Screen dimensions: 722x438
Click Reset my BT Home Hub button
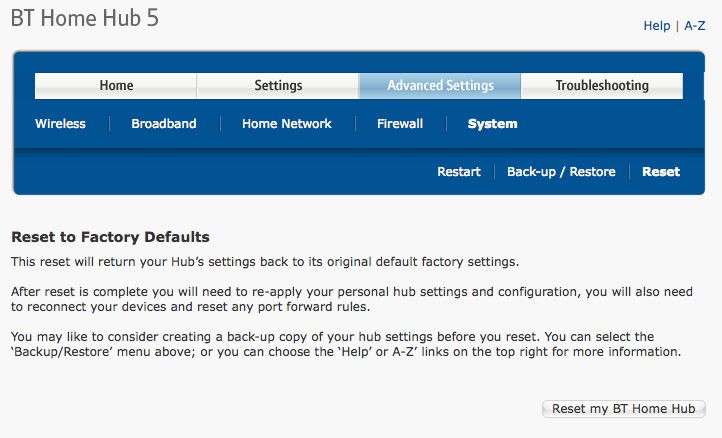pos(623,409)
